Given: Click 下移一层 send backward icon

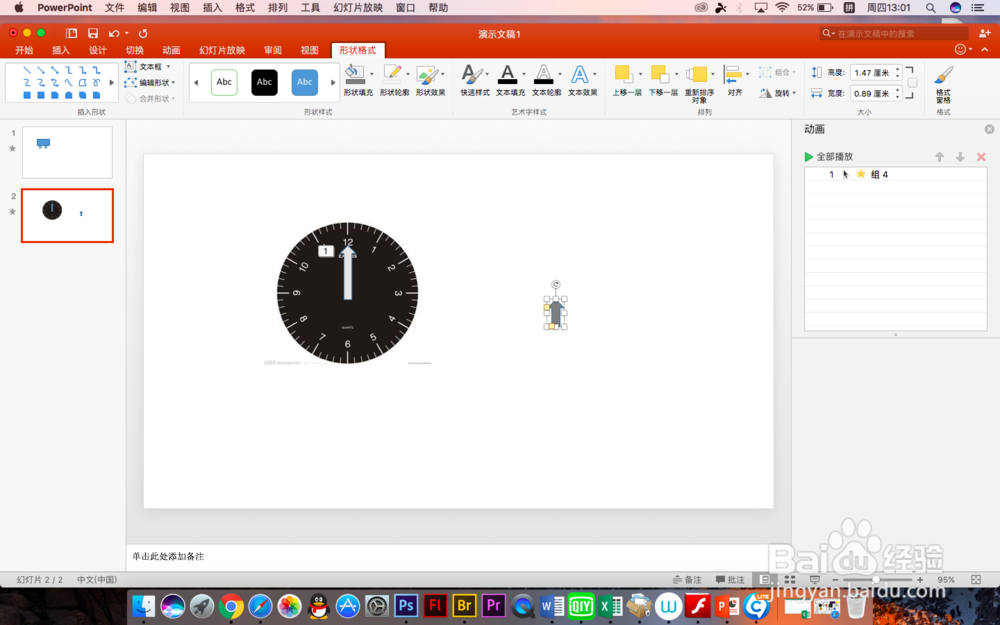Looking at the screenshot, I should (x=659, y=74).
